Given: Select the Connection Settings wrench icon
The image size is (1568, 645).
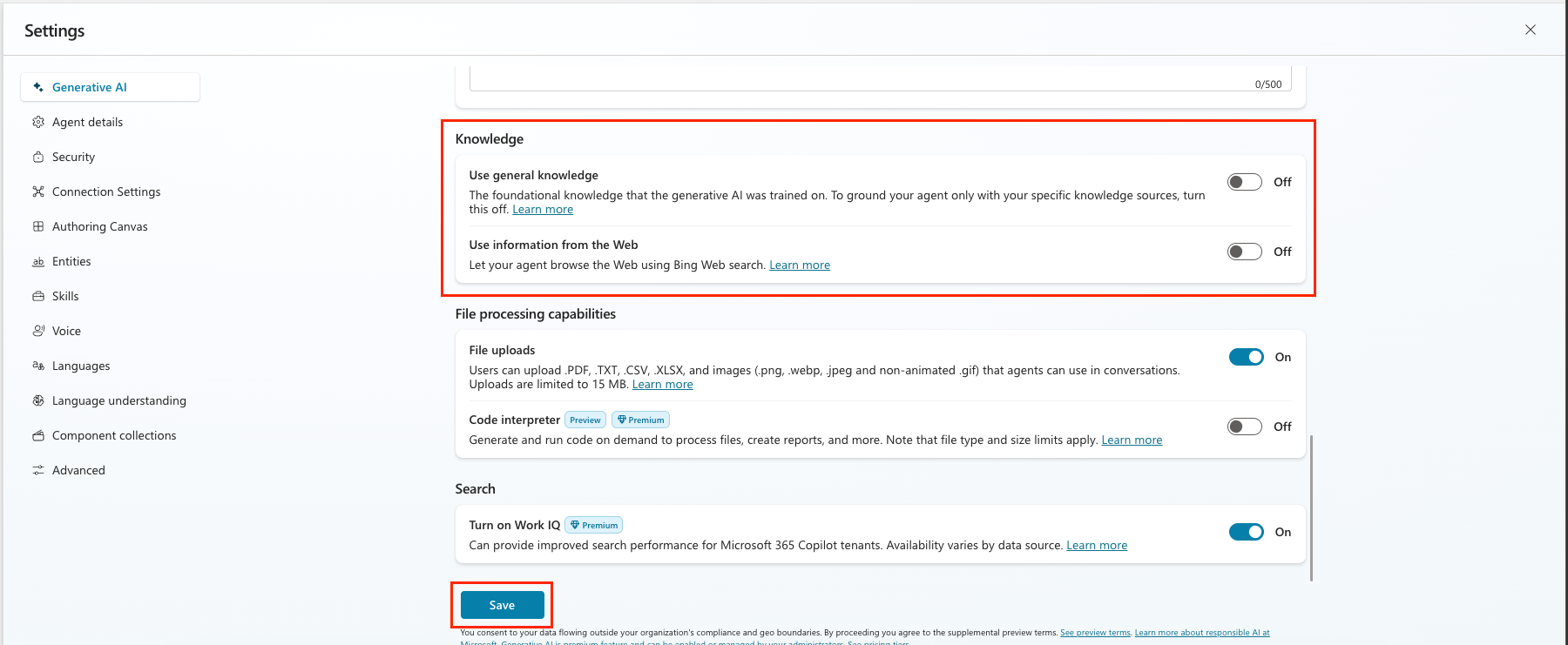Looking at the screenshot, I should pos(38,191).
